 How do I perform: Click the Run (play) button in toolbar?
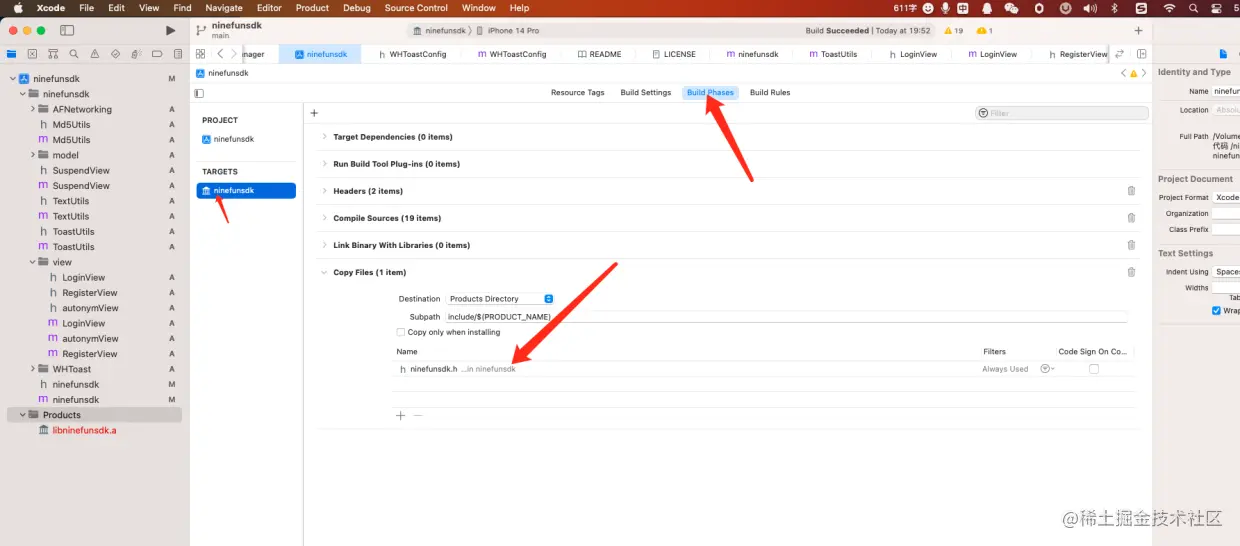click(170, 31)
